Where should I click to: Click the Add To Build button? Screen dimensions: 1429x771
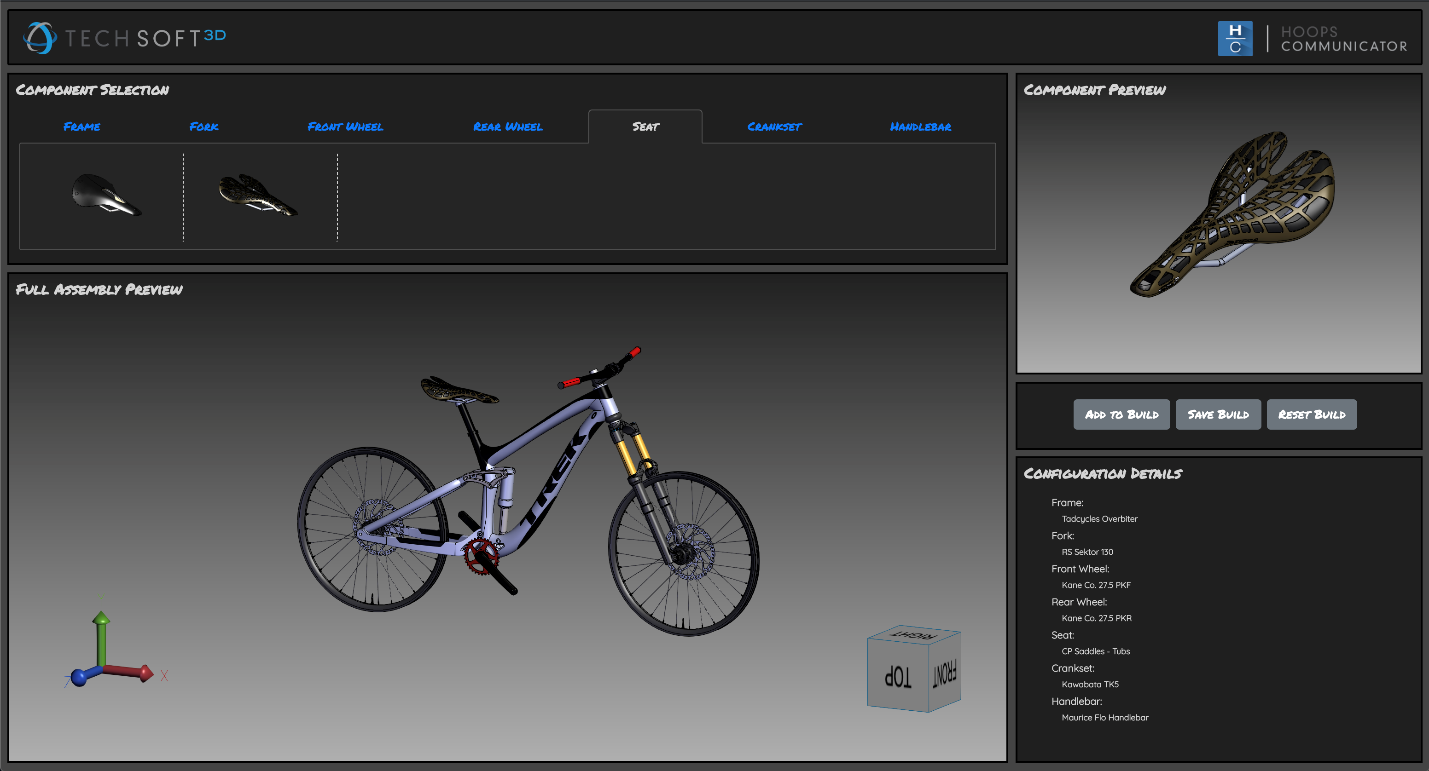tap(1121, 414)
